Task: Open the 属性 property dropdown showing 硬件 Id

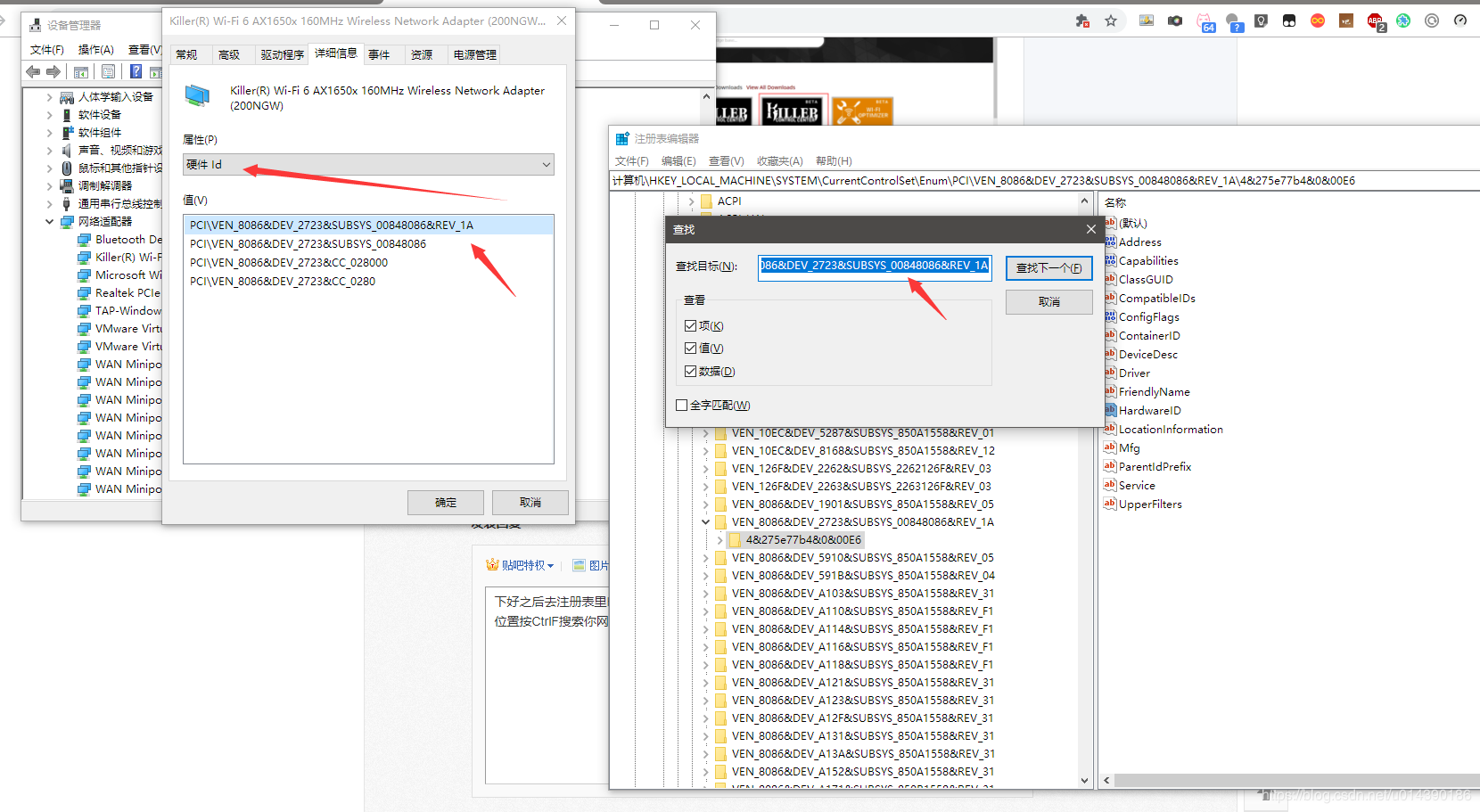Action: pos(368,164)
